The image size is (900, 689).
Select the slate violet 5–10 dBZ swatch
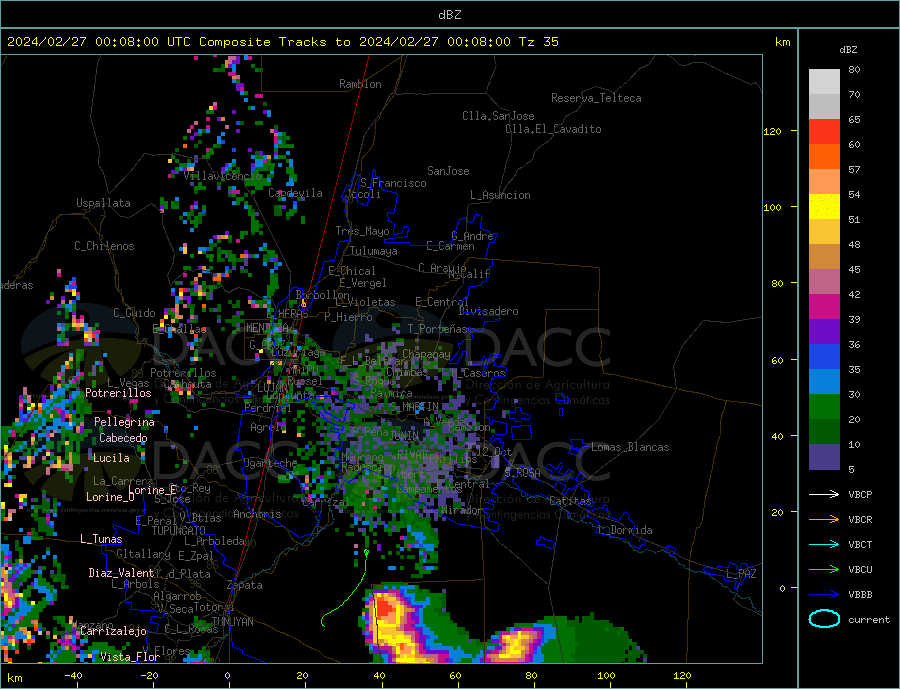point(824,456)
